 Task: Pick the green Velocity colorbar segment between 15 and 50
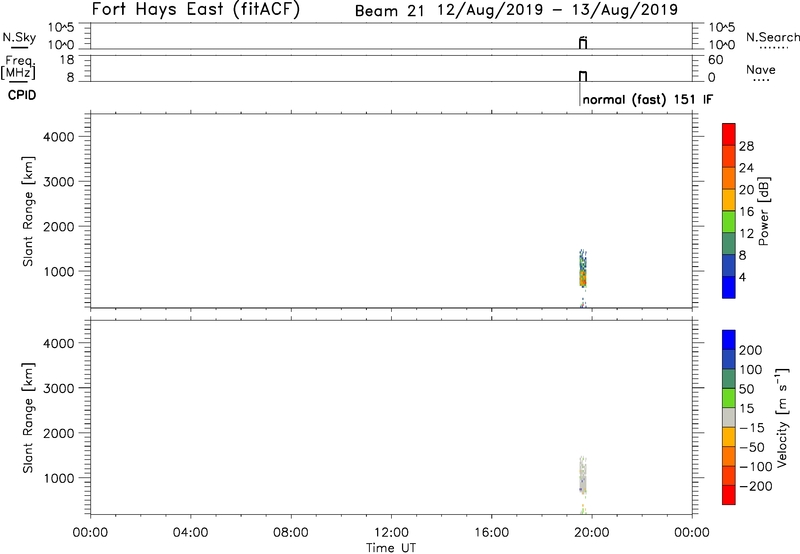[x=729, y=398]
